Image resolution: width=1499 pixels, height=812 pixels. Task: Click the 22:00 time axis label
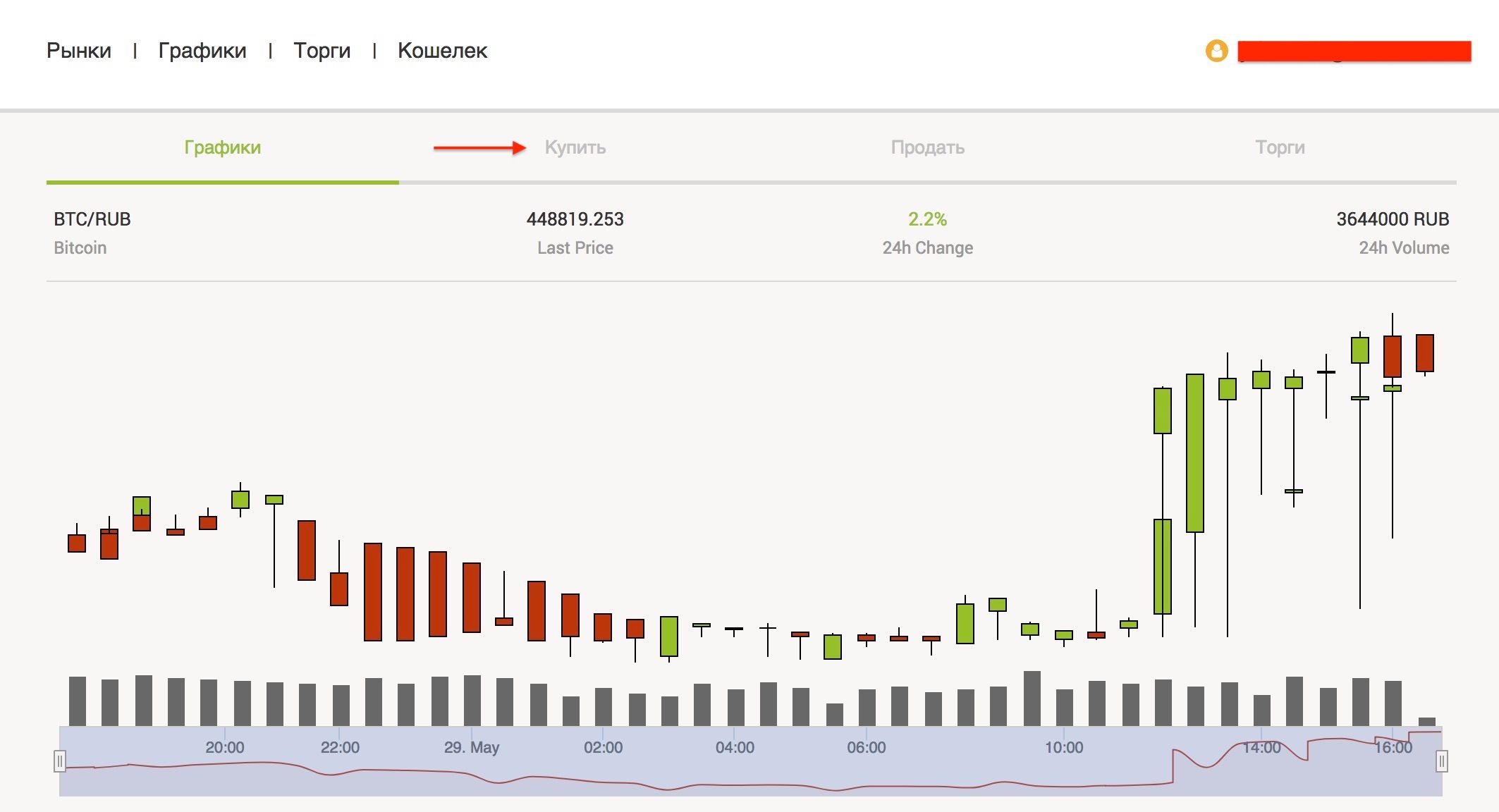coord(340,748)
